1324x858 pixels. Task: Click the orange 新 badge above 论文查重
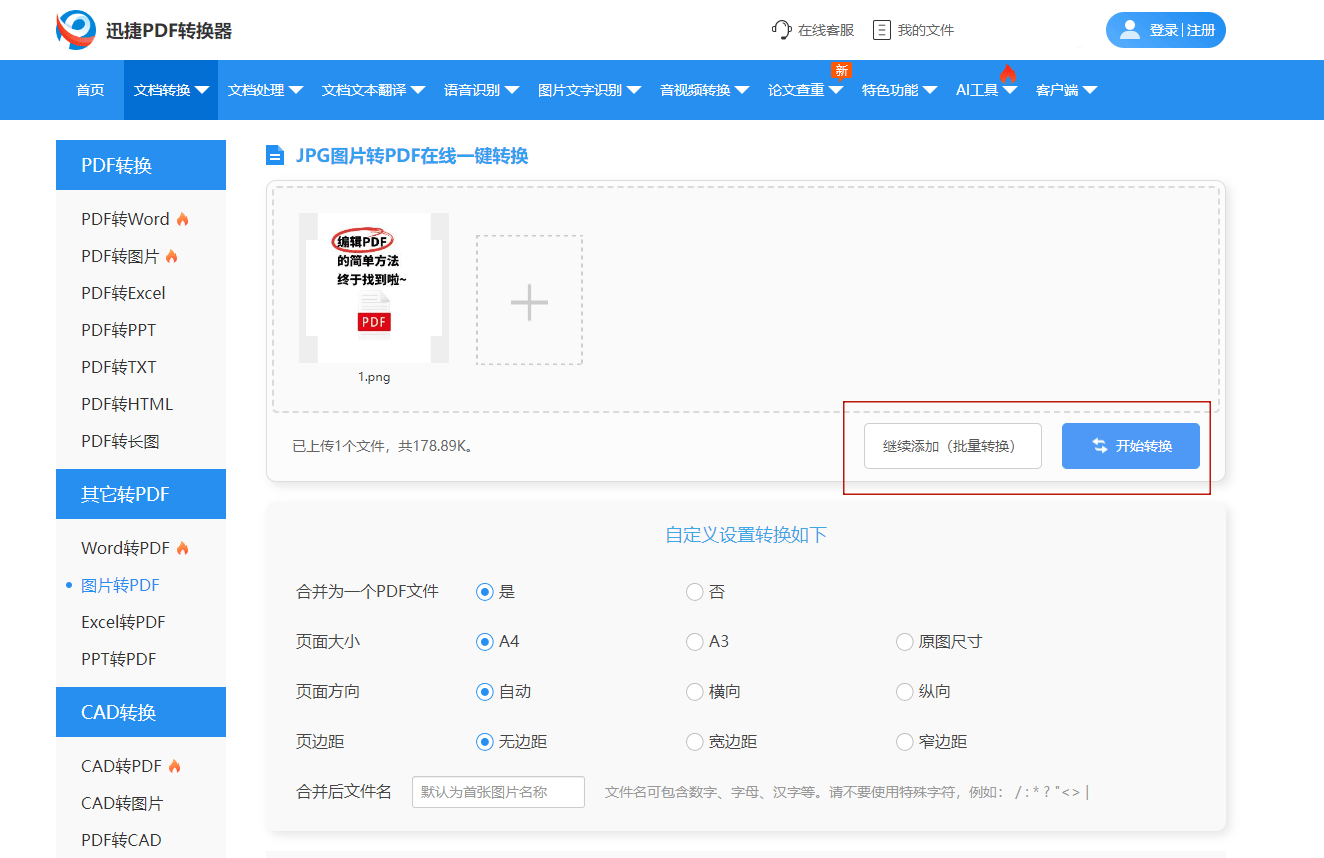pyautogui.click(x=841, y=70)
